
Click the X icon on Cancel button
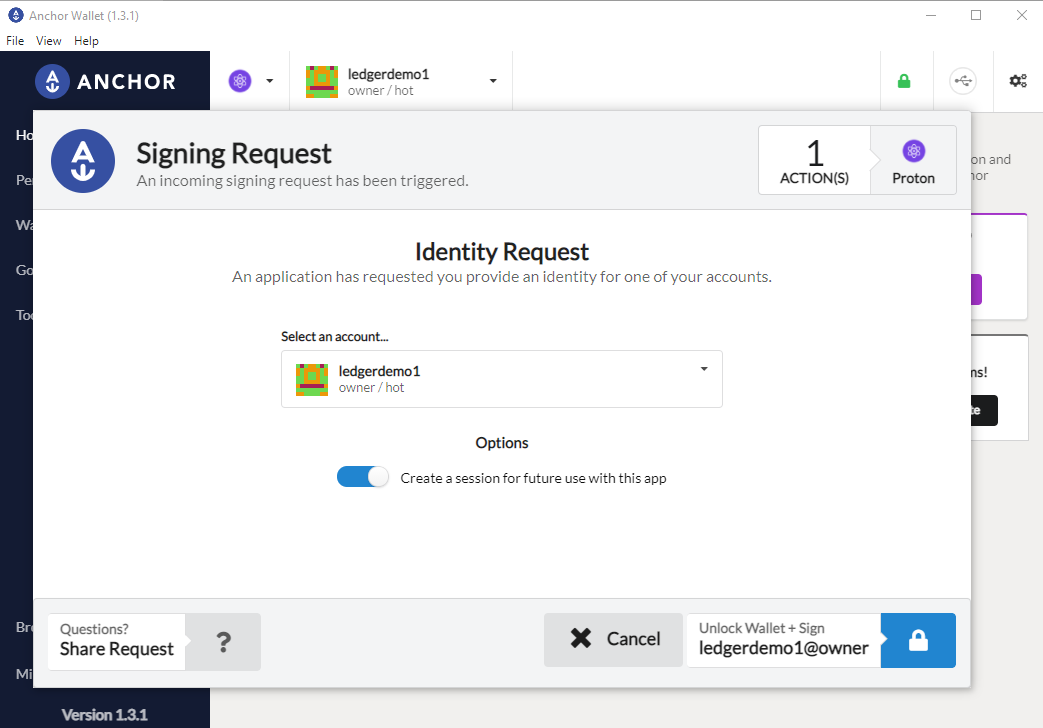click(x=581, y=638)
